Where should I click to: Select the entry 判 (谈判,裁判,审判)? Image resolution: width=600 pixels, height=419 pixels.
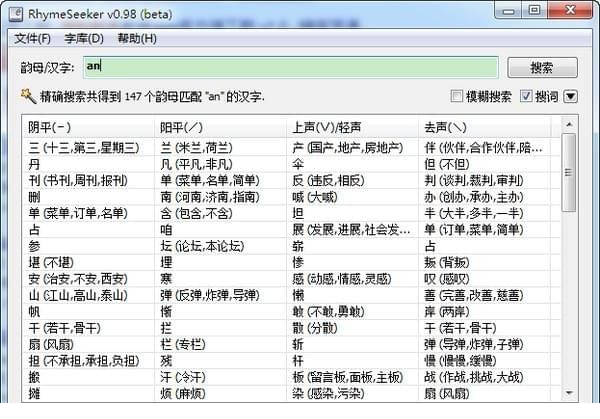click(x=474, y=181)
